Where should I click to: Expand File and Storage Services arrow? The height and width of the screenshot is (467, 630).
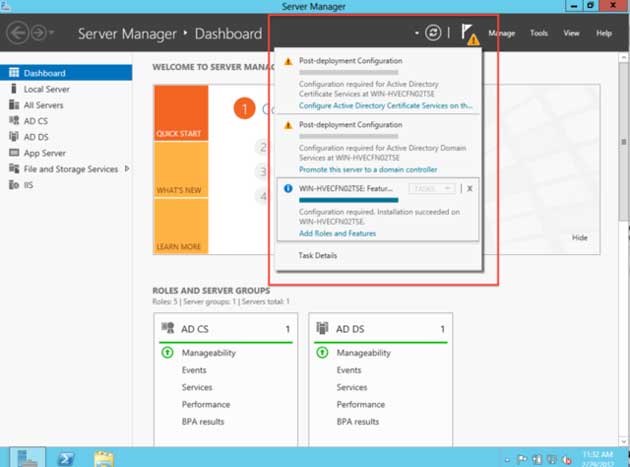pyautogui.click(x=126, y=169)
